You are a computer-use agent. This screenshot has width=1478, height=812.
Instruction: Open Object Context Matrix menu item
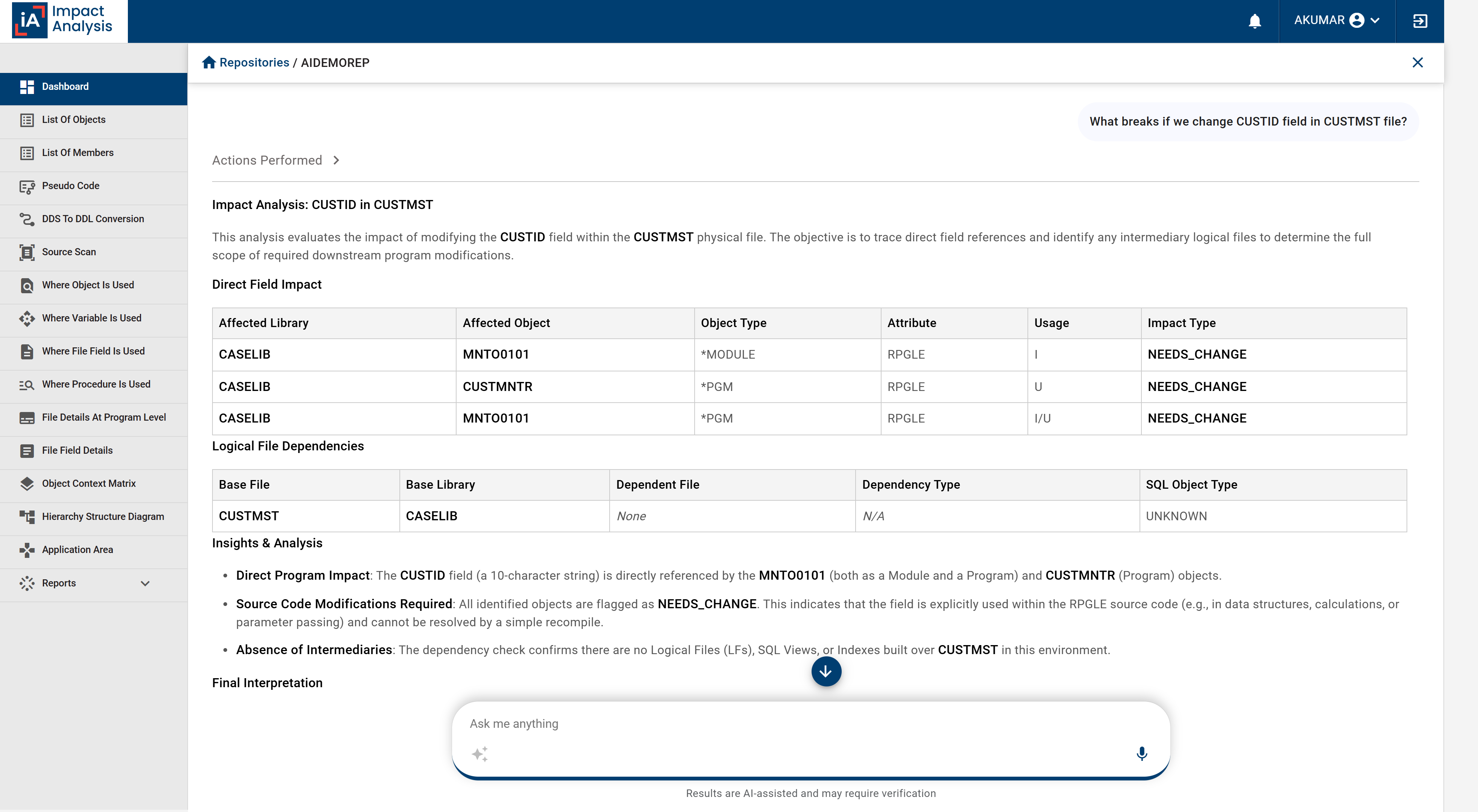click(x=94, y=483)
